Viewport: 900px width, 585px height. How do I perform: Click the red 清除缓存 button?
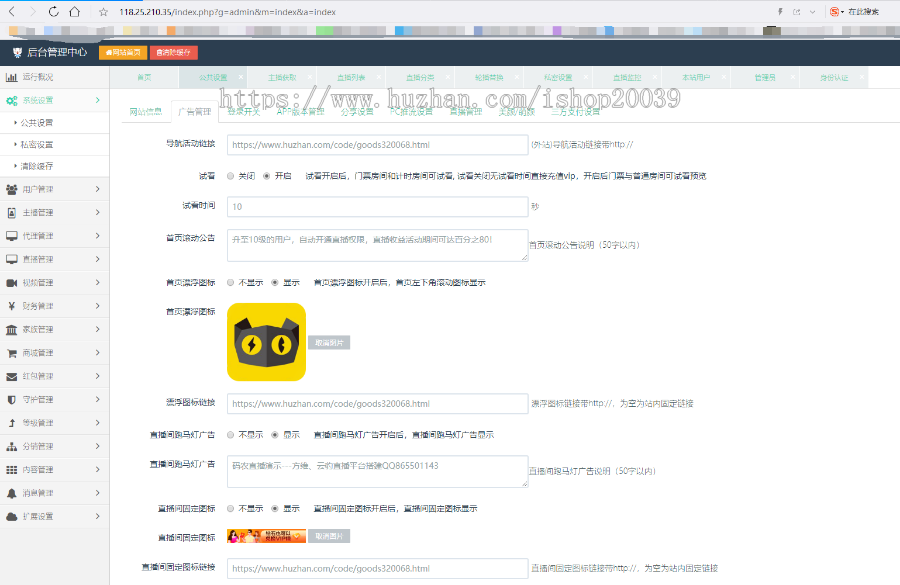click(175, 52)
